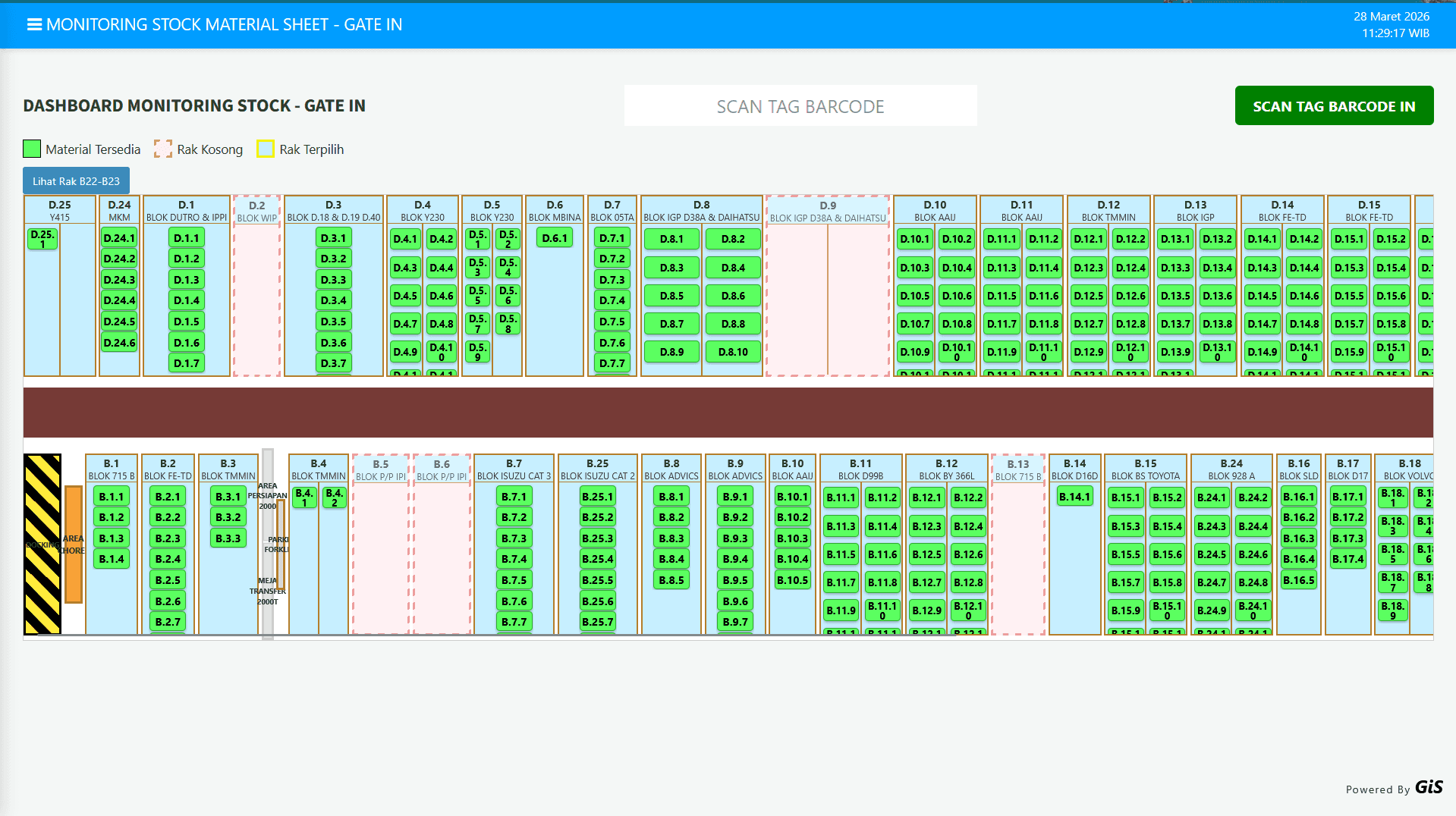The width and height of the screenshot is (1456, 816).
Task: Select rack slot B.3.2
Action: click(228, 517)
